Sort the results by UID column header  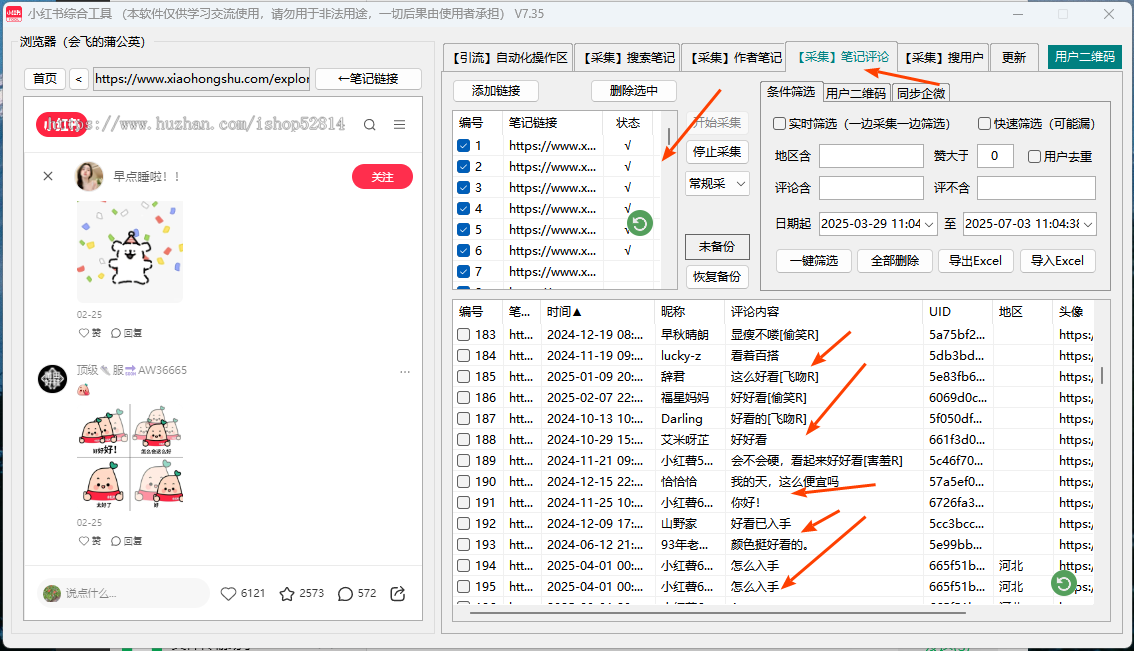tap(958, 312)
